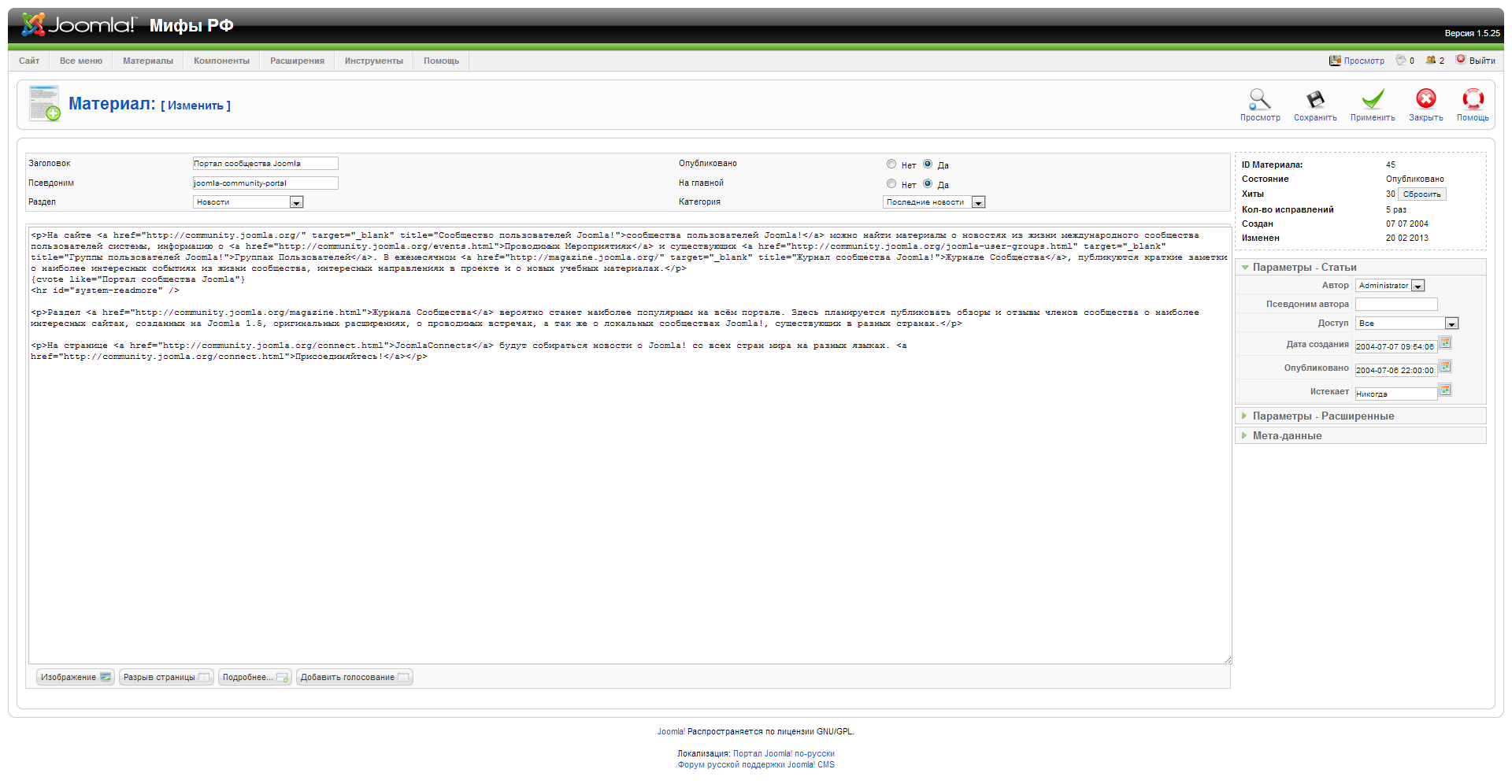Viewport: 1512px width, 784px height.
Task: Open the Расширения menu
Action: tap(297, 61)
